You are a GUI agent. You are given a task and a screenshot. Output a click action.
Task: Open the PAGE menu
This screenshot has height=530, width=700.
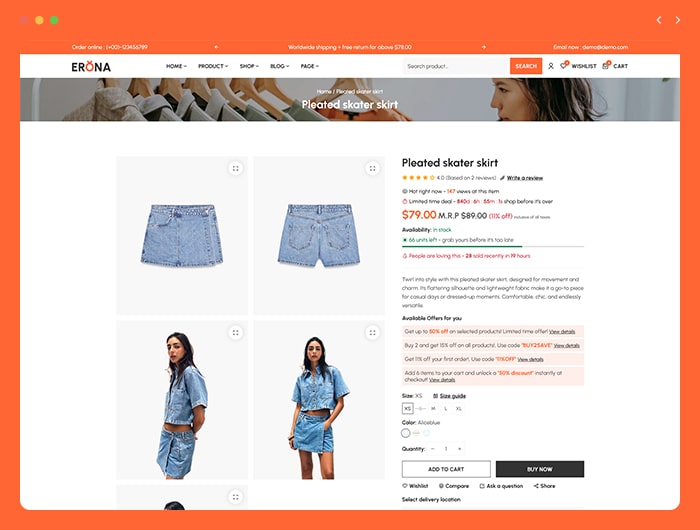click(309, 66)
